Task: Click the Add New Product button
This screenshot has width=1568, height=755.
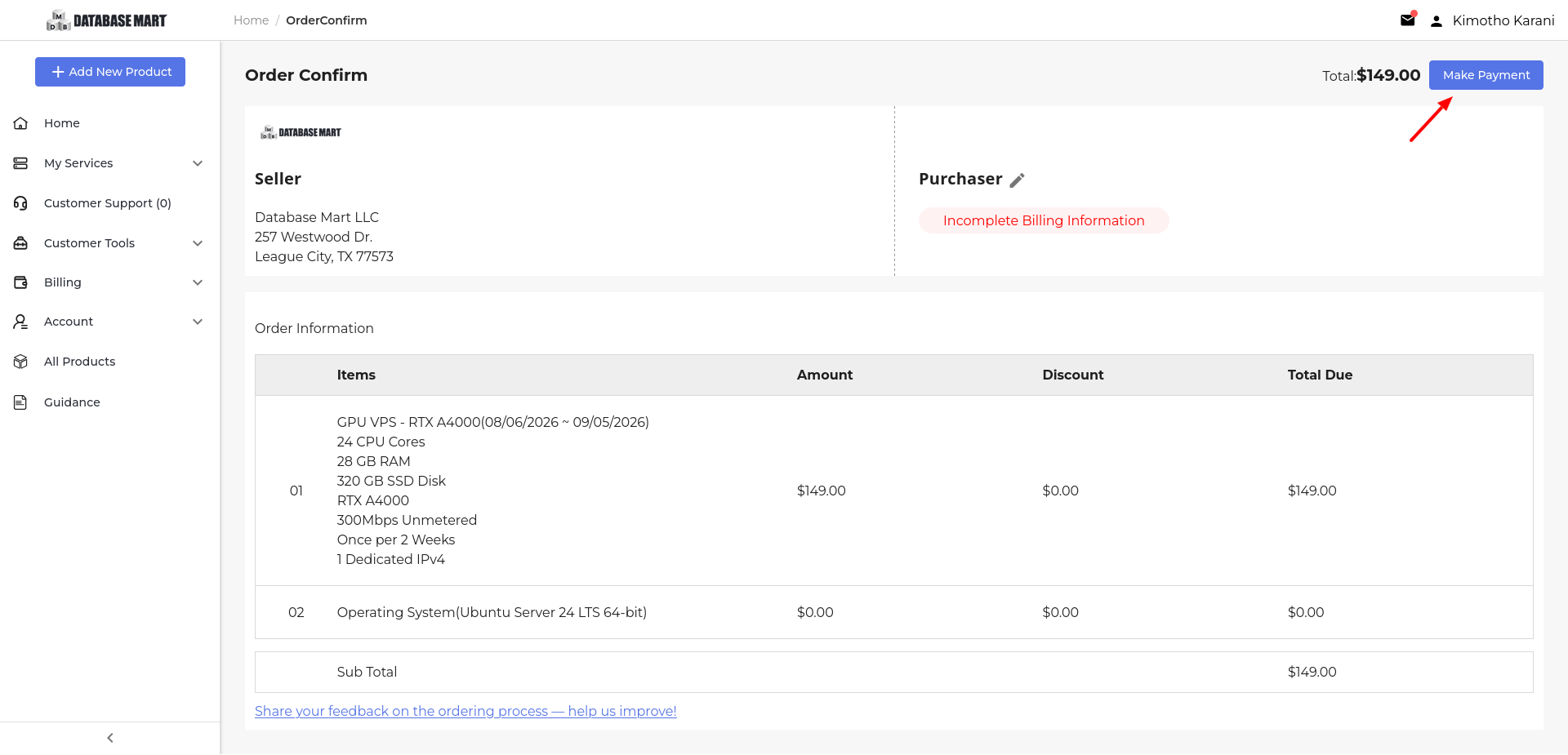Action: (110, 72)
